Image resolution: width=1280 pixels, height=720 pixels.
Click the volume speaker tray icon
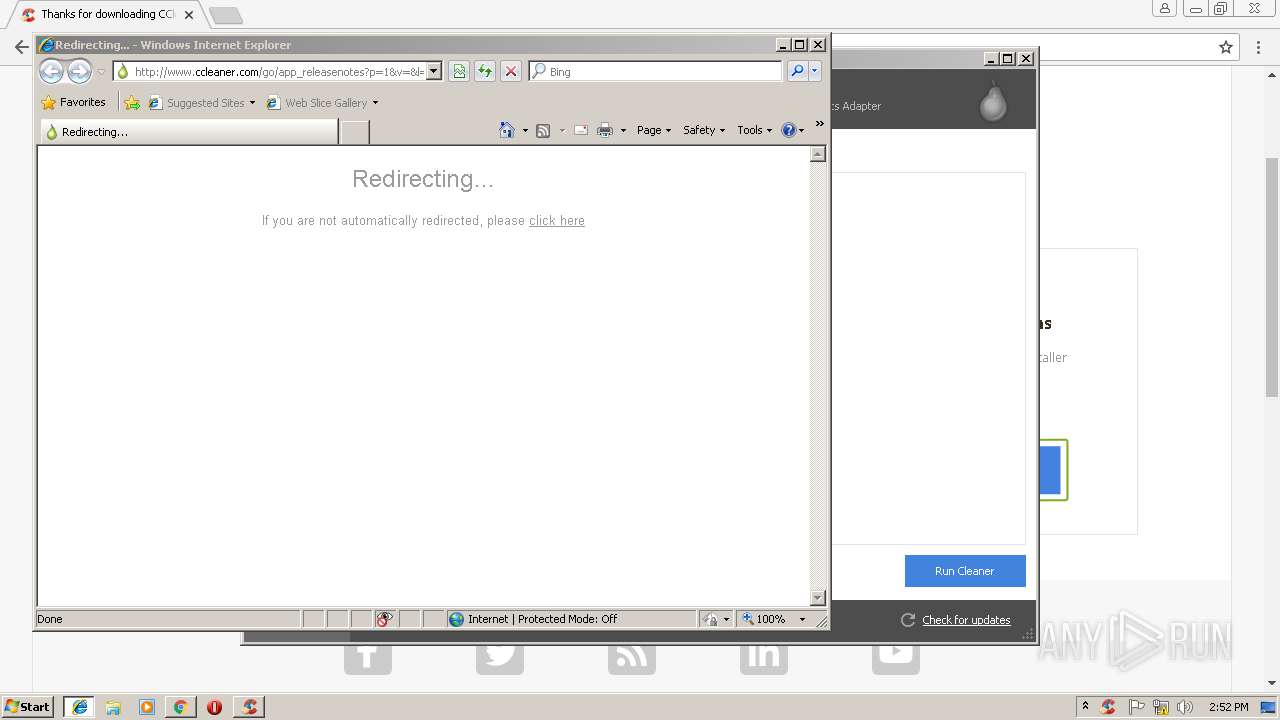click(x=1185, y=707)
